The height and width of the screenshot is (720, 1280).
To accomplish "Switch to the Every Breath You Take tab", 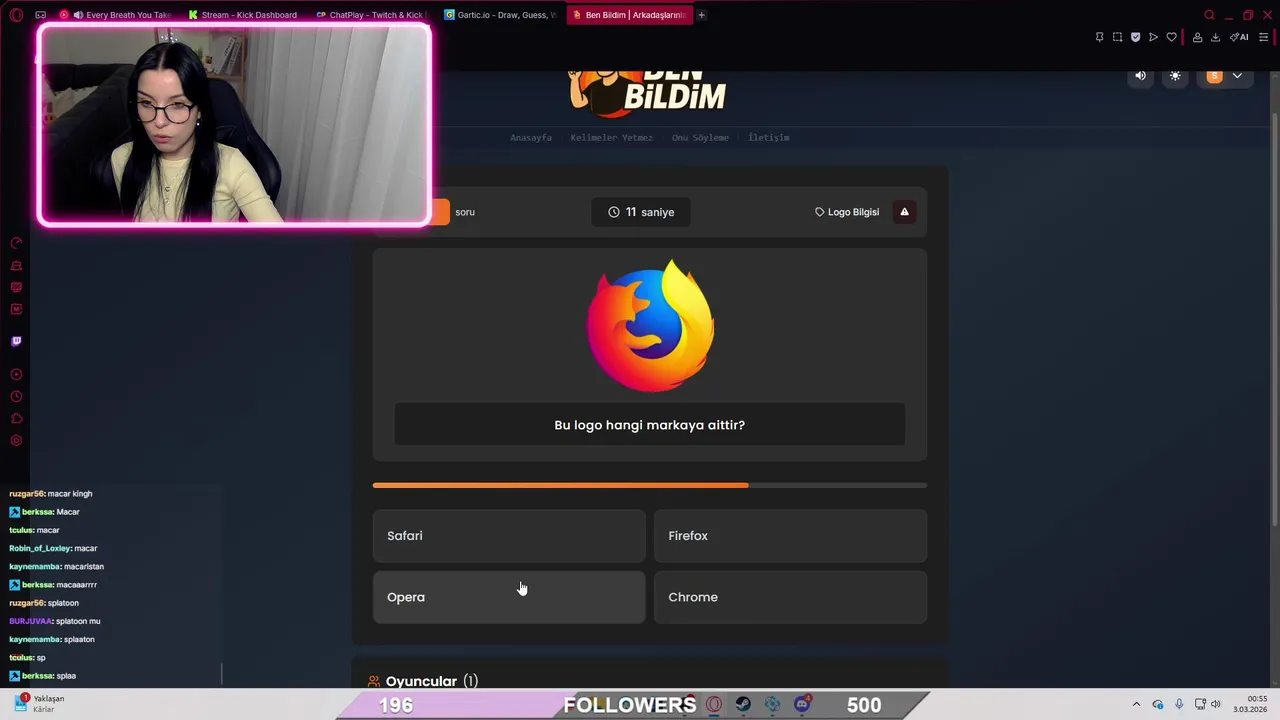I will click(115, 15).
